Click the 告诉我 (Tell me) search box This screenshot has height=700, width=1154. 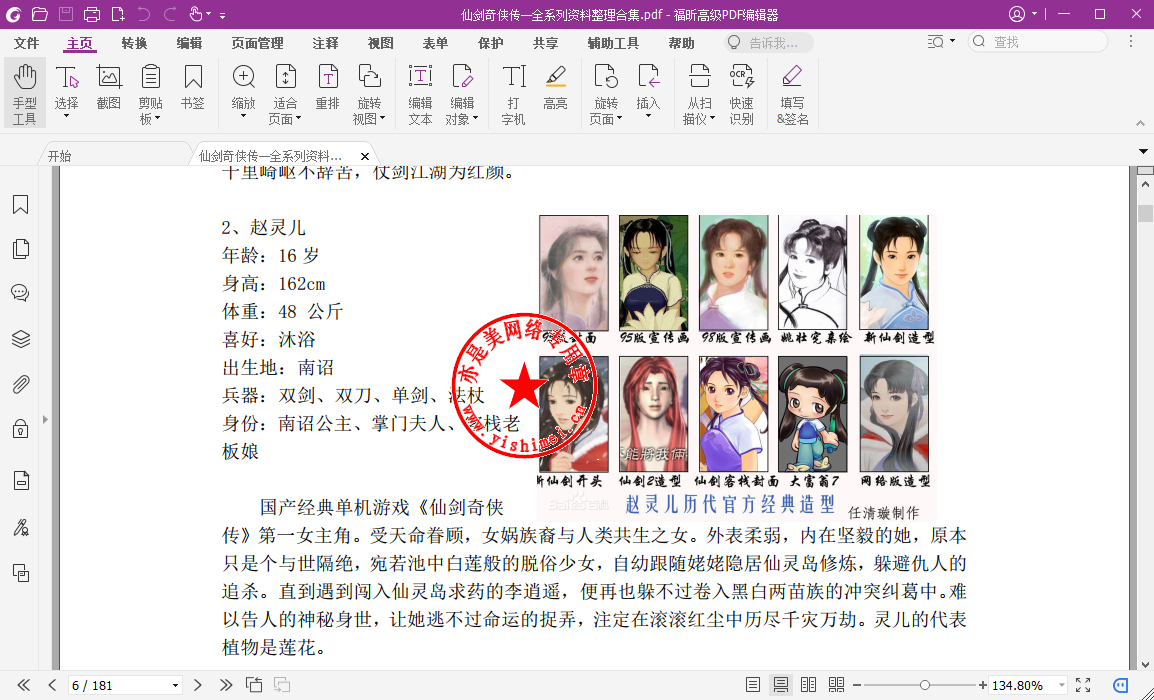(769, 43)
